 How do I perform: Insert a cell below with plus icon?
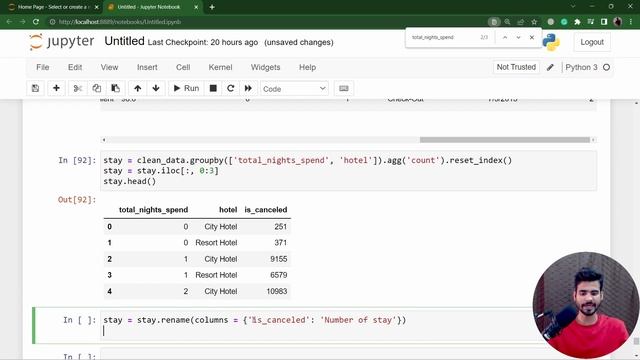[x=56, y=88]
